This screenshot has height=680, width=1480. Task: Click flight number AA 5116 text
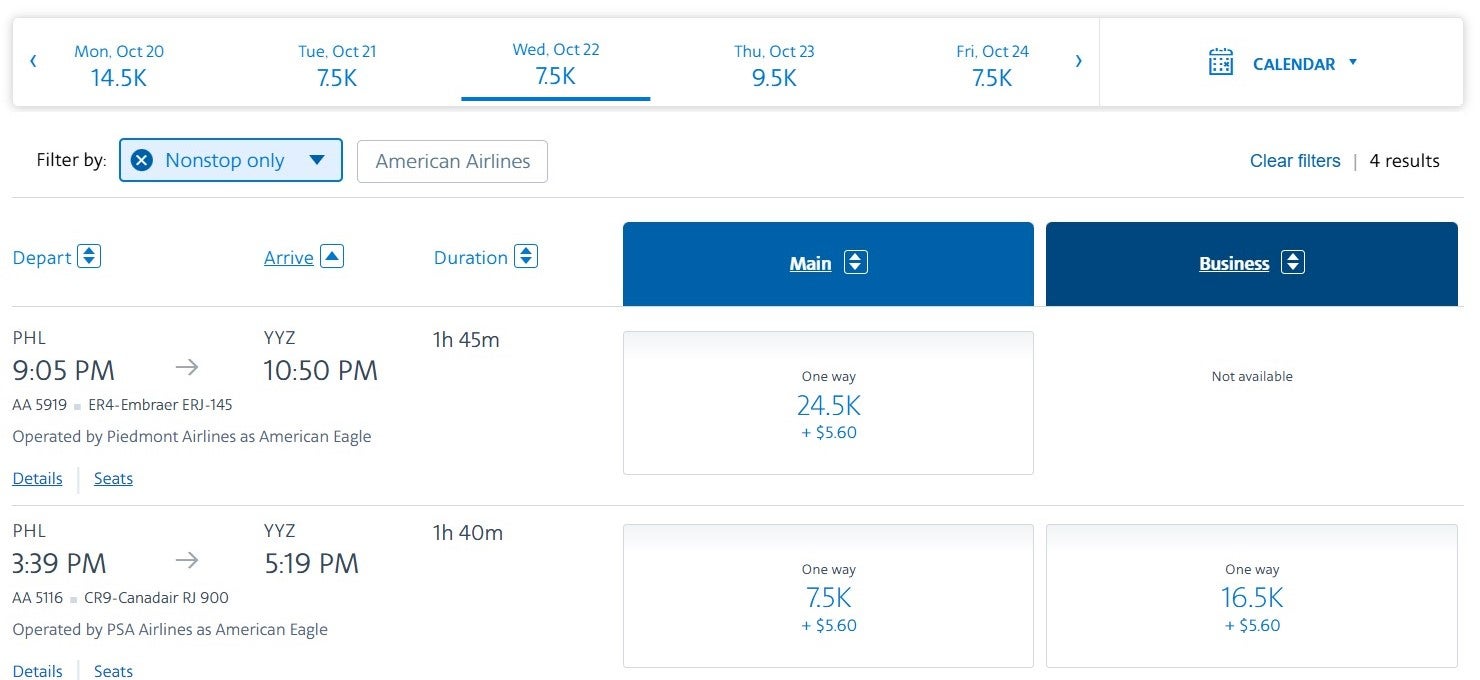[x=38, y=598]
